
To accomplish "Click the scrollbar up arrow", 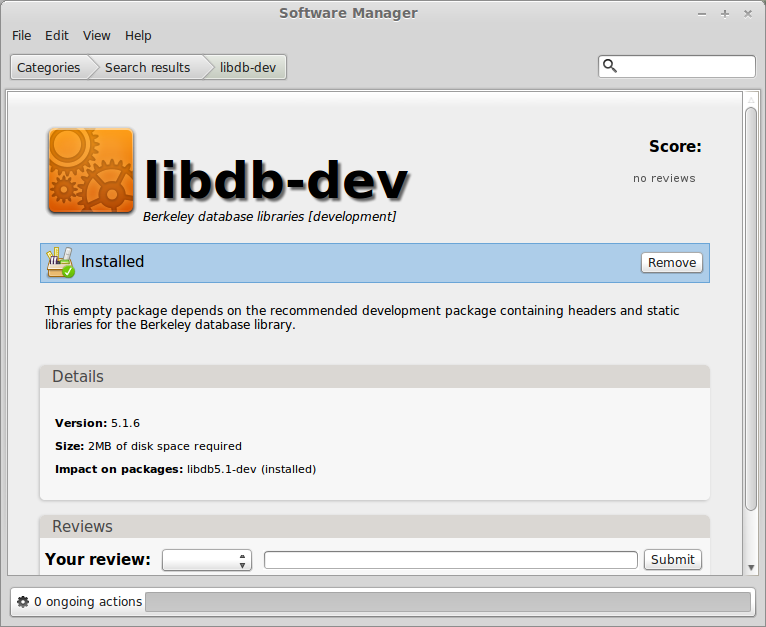I will pyautogui.click(x=751, y=99).
